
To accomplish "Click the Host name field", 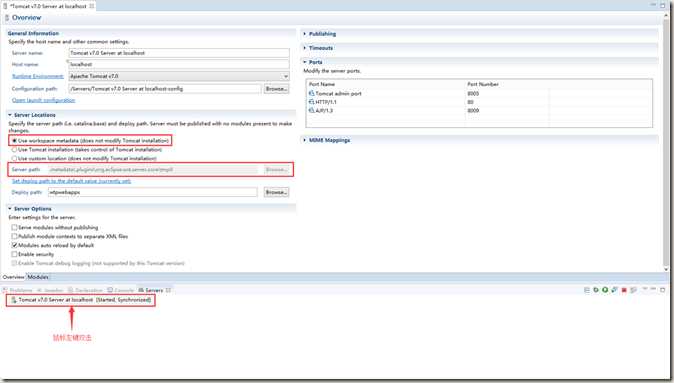I will pos(179,64).
